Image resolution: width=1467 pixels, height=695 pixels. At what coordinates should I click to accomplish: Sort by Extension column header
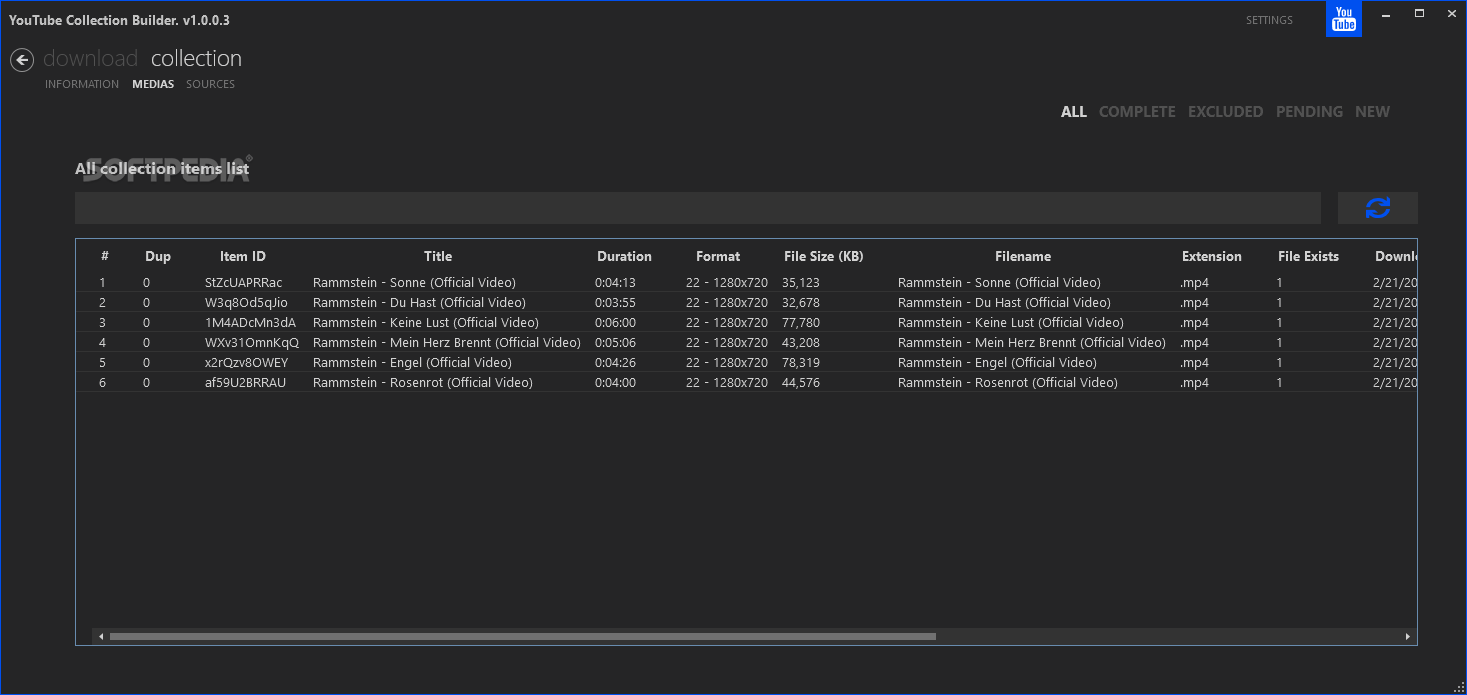click(1211, 257)
